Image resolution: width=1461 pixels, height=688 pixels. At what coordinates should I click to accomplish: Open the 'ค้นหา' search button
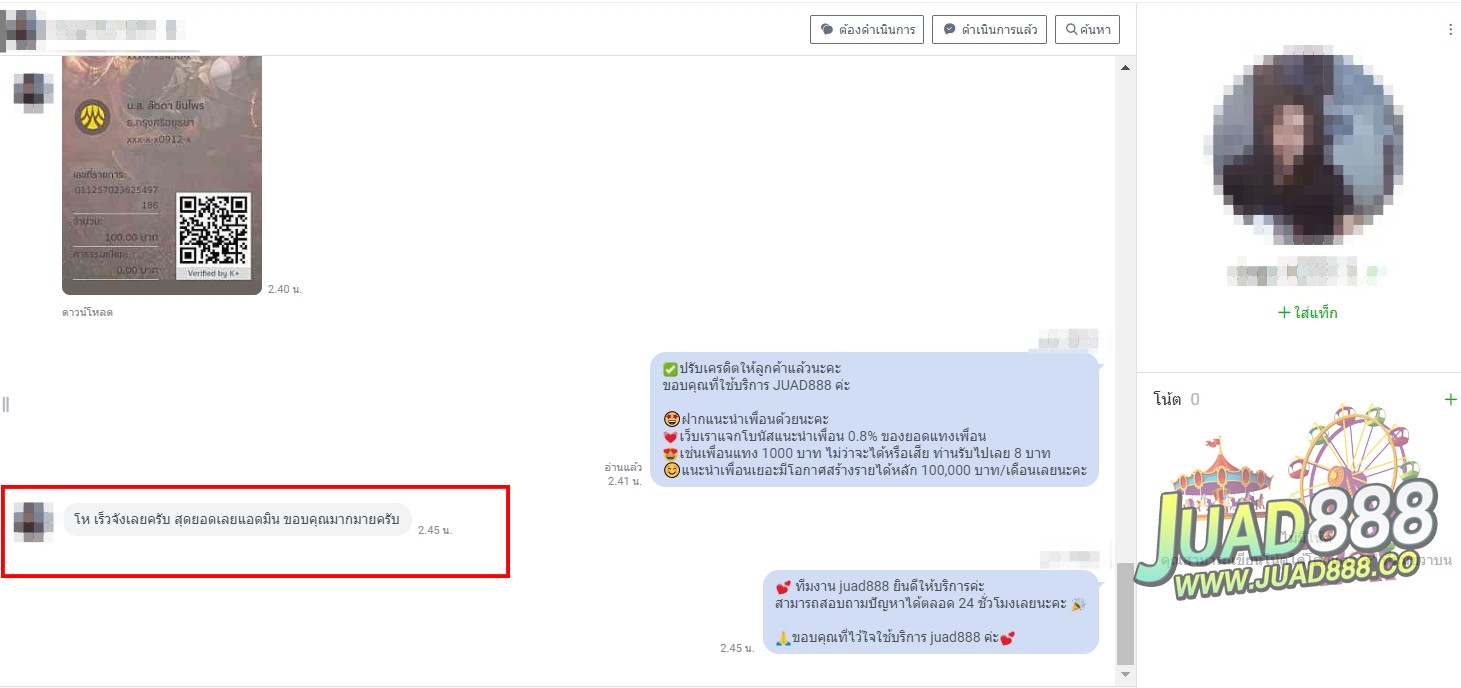click(x=1087, y=30)
